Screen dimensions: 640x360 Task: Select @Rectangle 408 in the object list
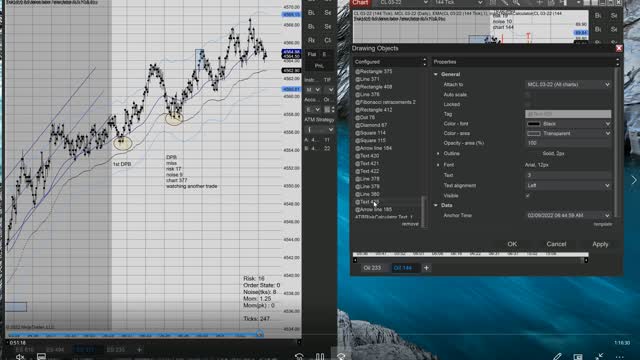pyautogui.click(x=373, y=87)
